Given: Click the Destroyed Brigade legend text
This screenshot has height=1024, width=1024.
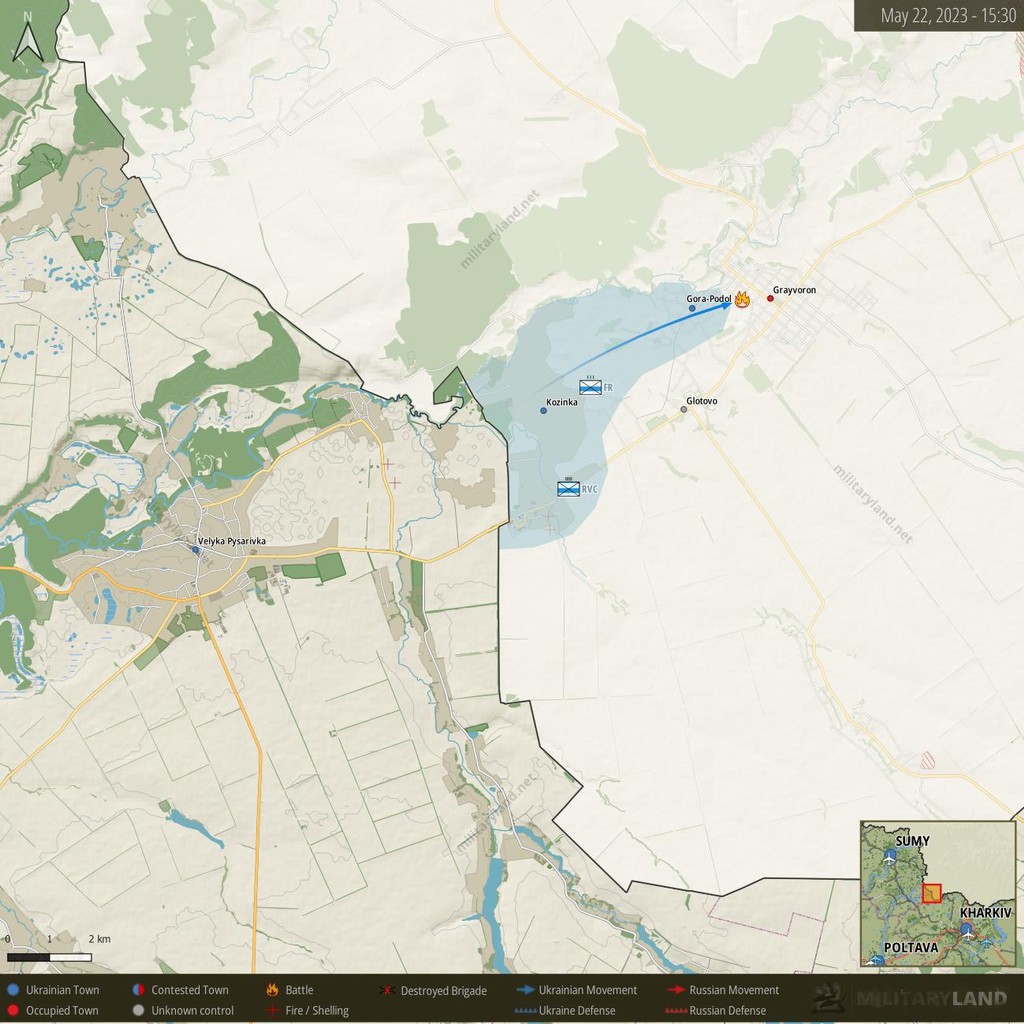Looking at the screenshot, I should pos(443,990).
